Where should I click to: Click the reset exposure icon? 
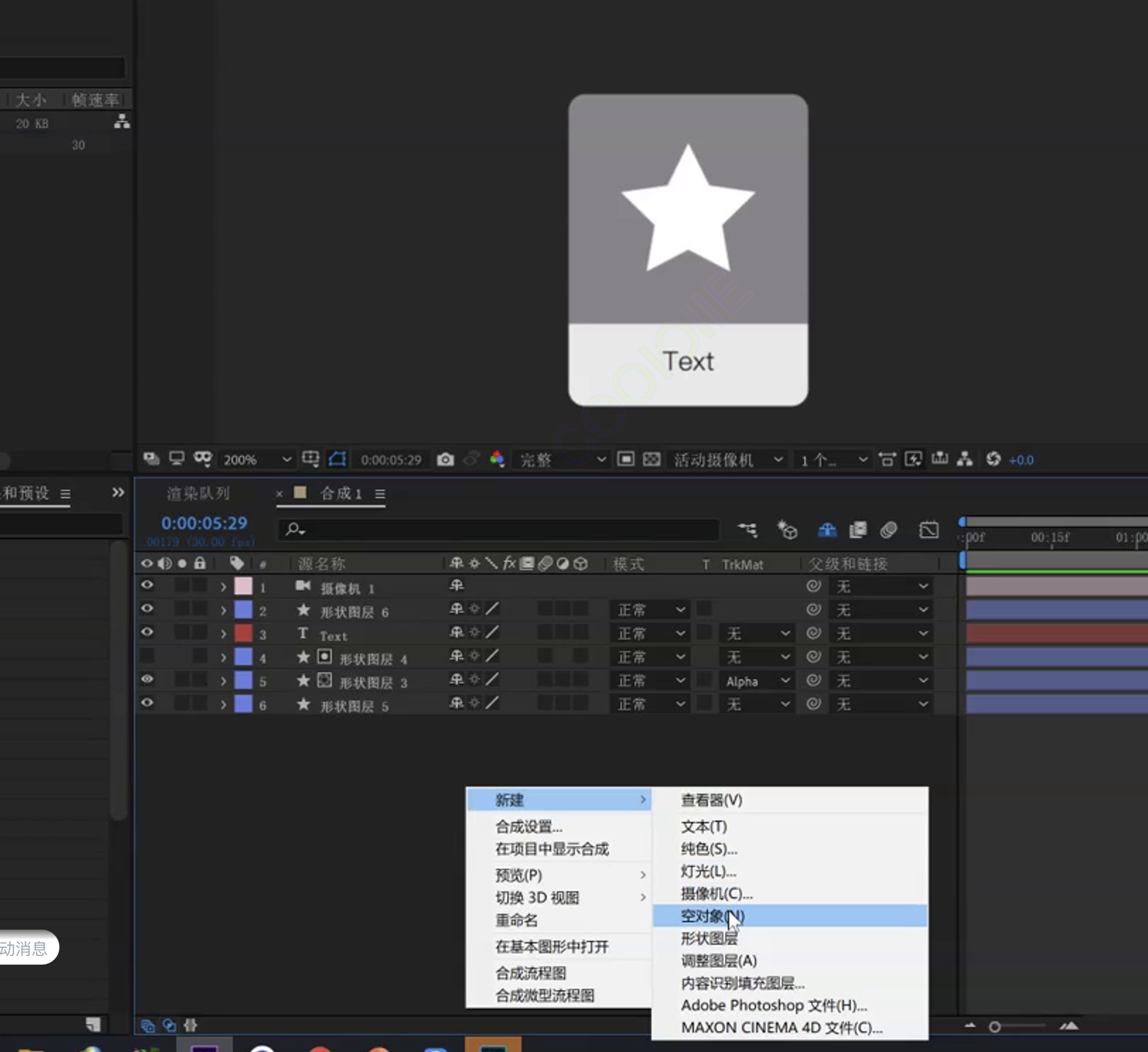pyautogui.click(x=993, y=460)
